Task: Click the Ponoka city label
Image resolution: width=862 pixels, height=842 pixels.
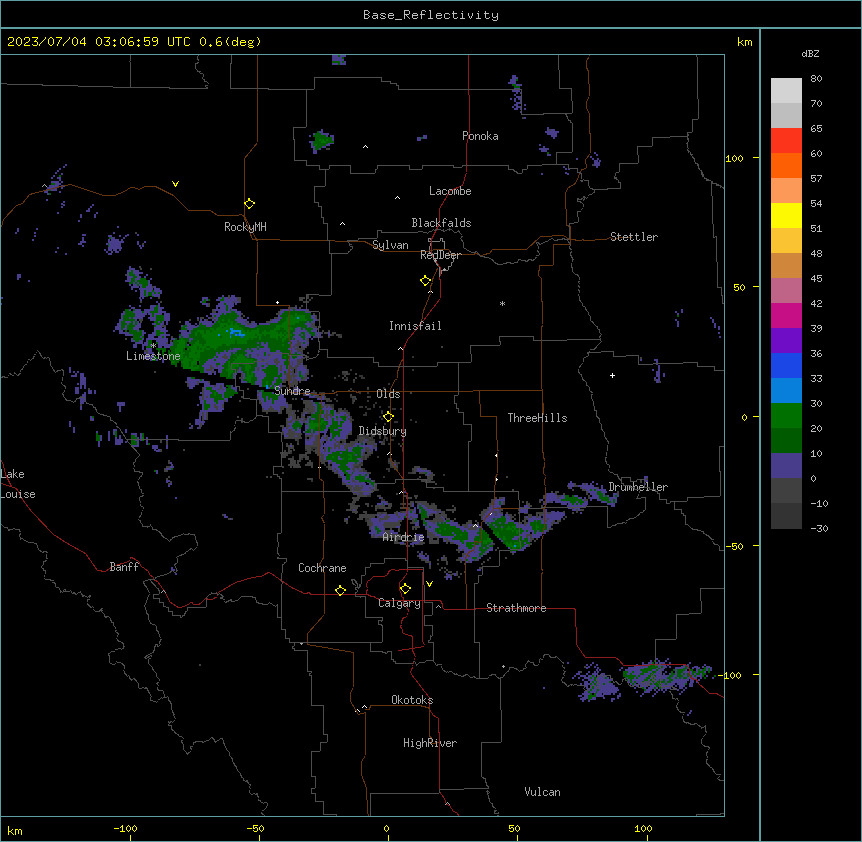Action: 480,136
